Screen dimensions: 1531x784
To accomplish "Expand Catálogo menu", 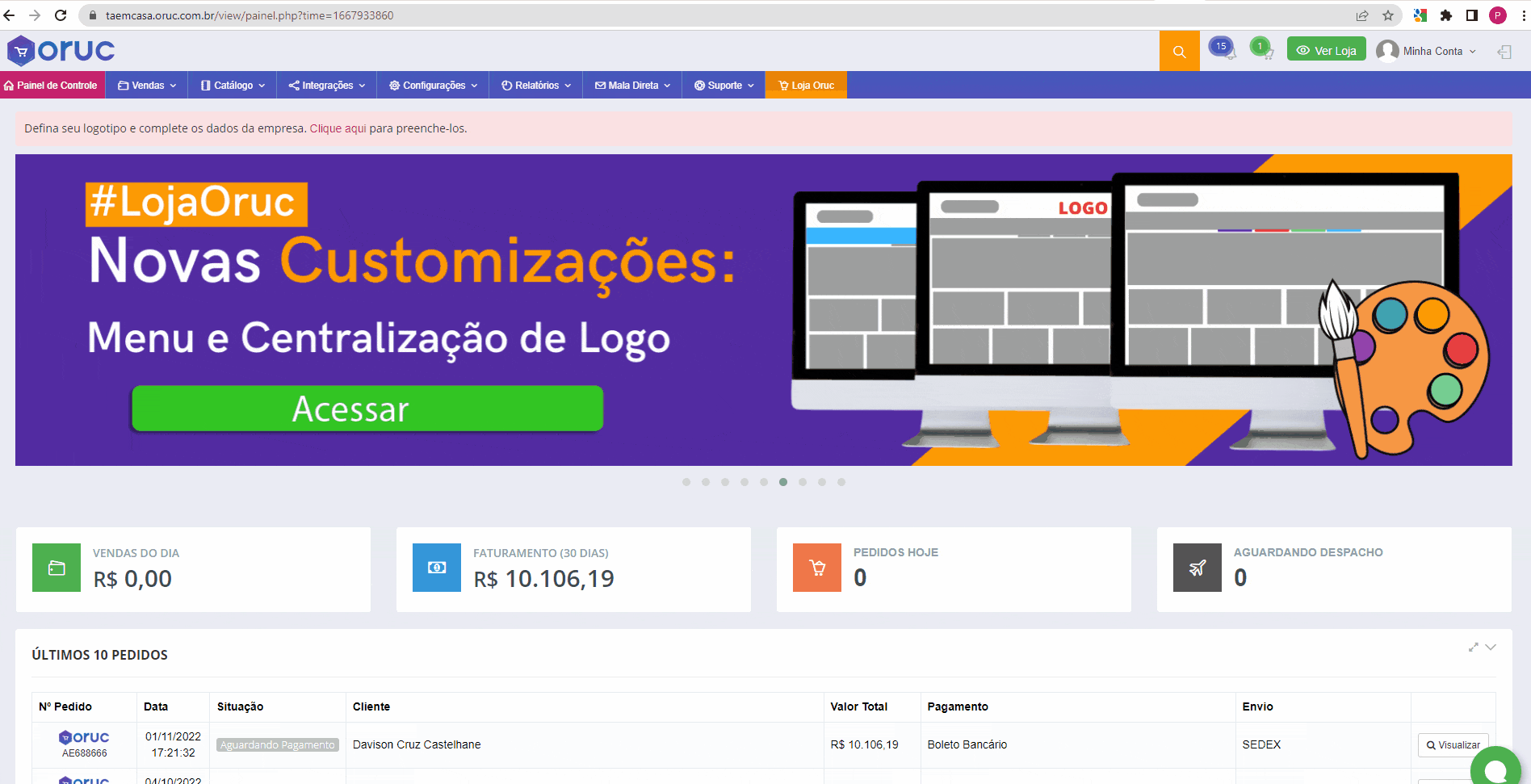I will pos(233,85).
